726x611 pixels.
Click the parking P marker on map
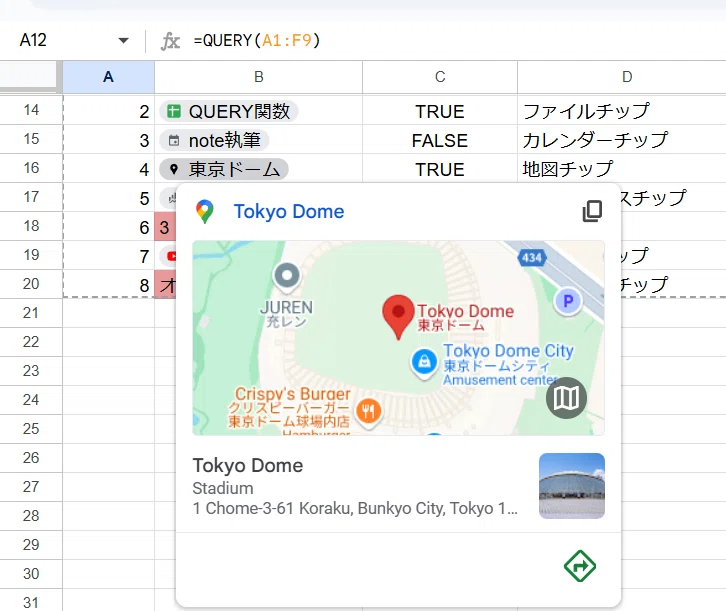(568, 301)
